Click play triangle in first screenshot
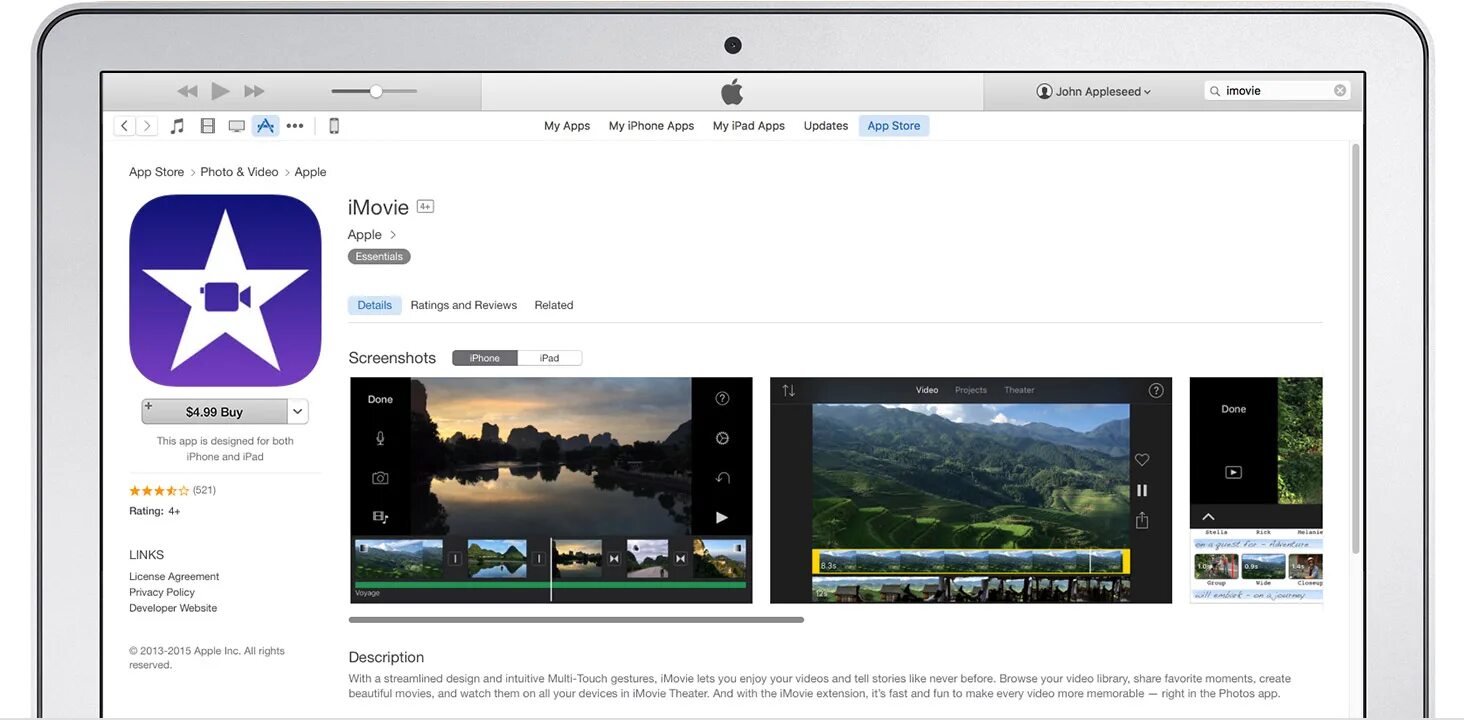The height and width of the screenshot is (720, 1464). 722,517
